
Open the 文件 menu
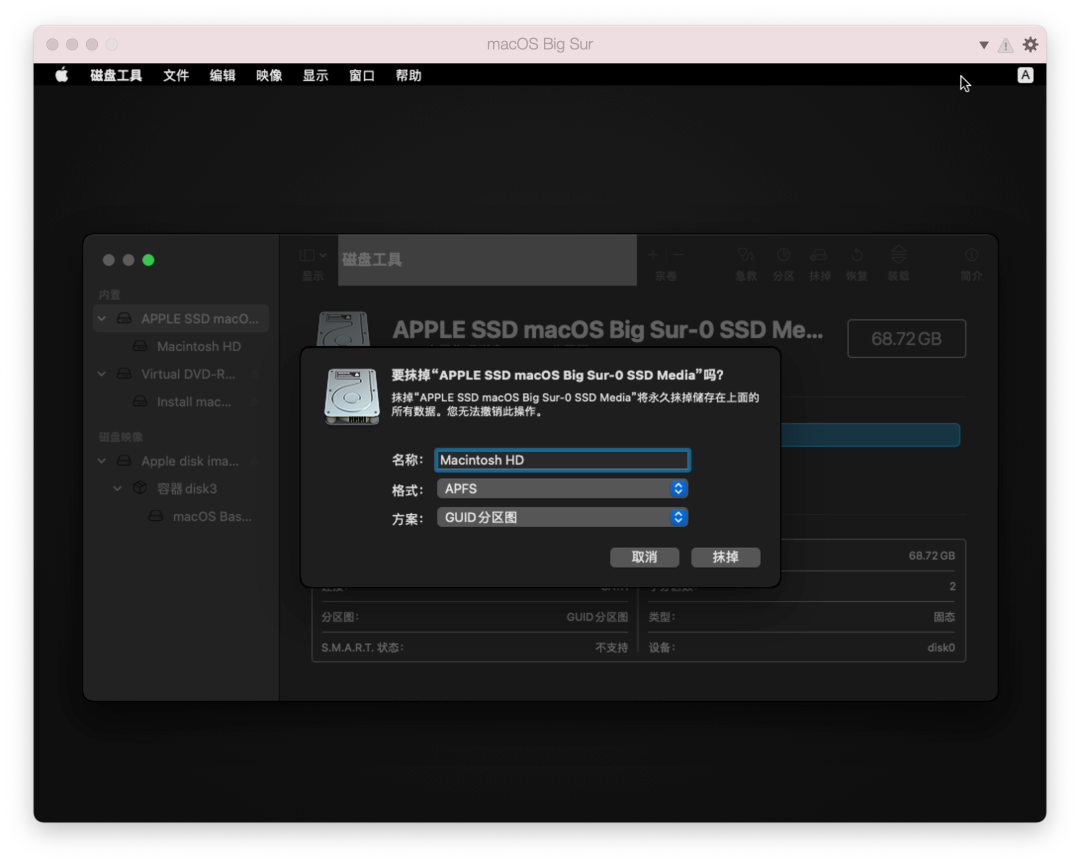coord(176,75)
